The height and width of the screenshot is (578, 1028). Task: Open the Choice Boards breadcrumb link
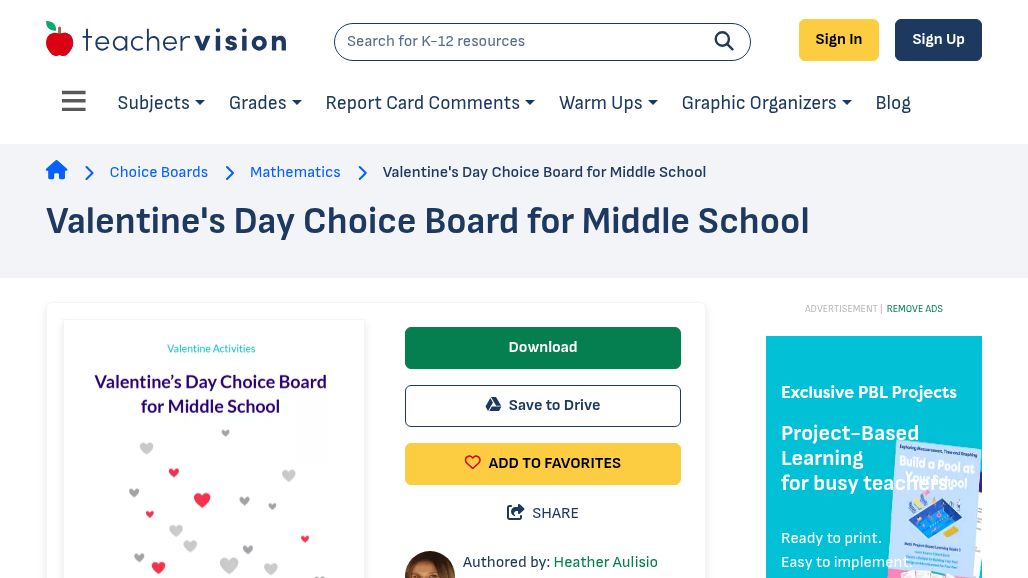[x=159, y=172]
